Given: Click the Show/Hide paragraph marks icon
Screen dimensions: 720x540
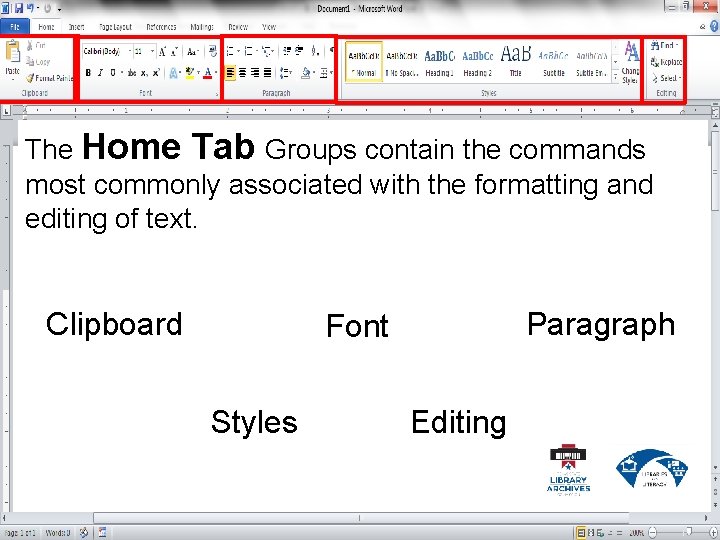Looking at the screenshot, I should pyautogui.click(x=331, y=51).
